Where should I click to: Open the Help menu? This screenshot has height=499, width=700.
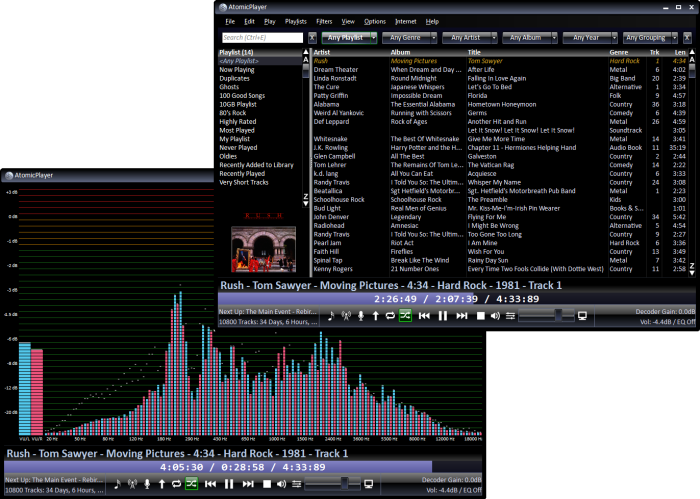click(x=432, y=21)
